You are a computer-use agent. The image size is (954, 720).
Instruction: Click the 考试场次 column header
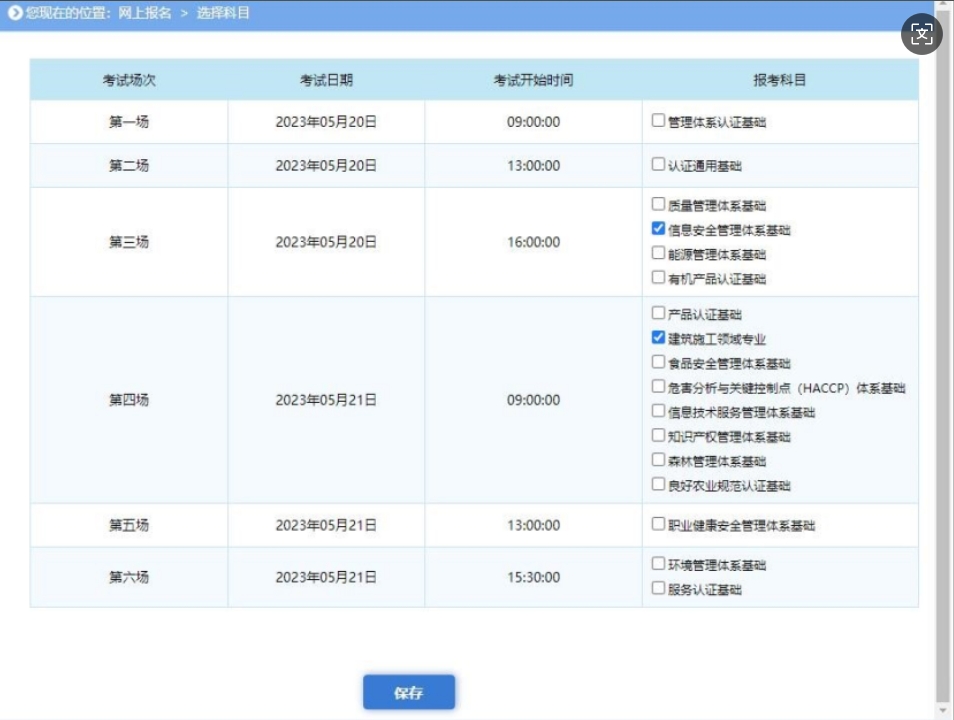[x=129, y=80]
